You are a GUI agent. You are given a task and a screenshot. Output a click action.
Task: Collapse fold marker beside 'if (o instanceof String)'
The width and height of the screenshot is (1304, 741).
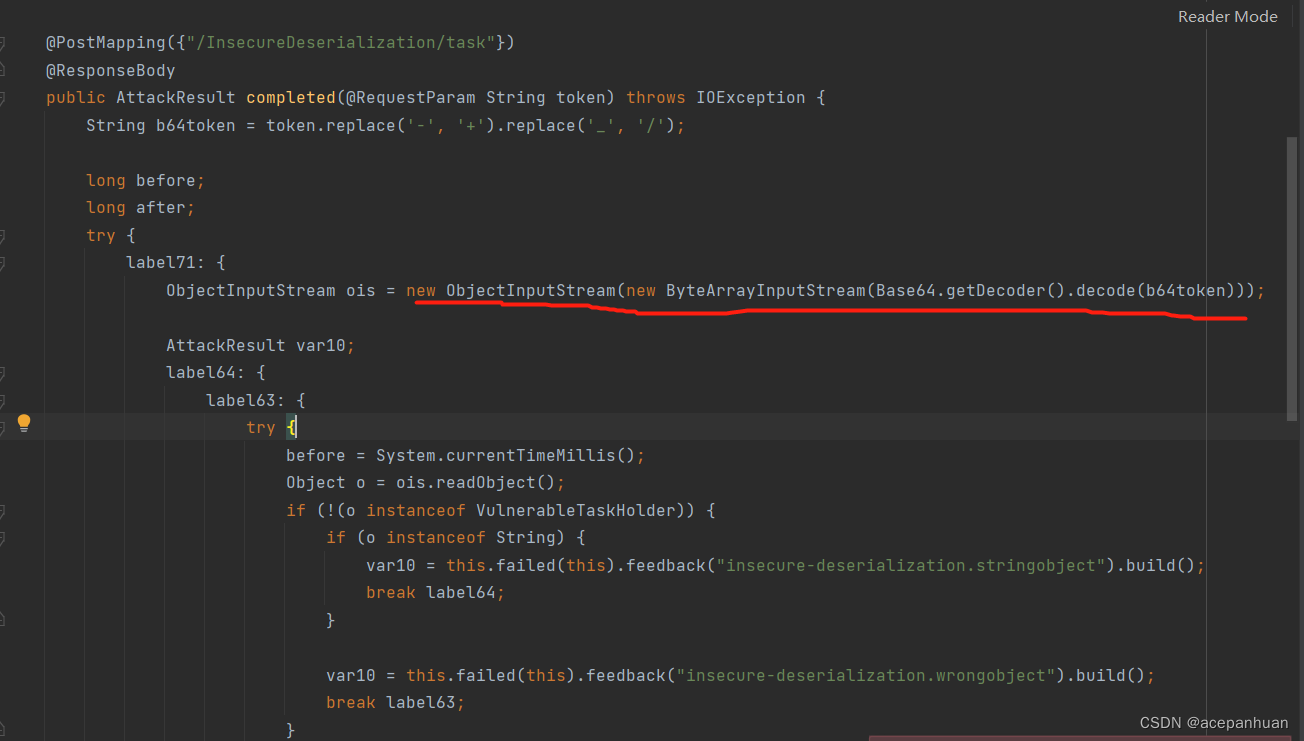(3, 538)
